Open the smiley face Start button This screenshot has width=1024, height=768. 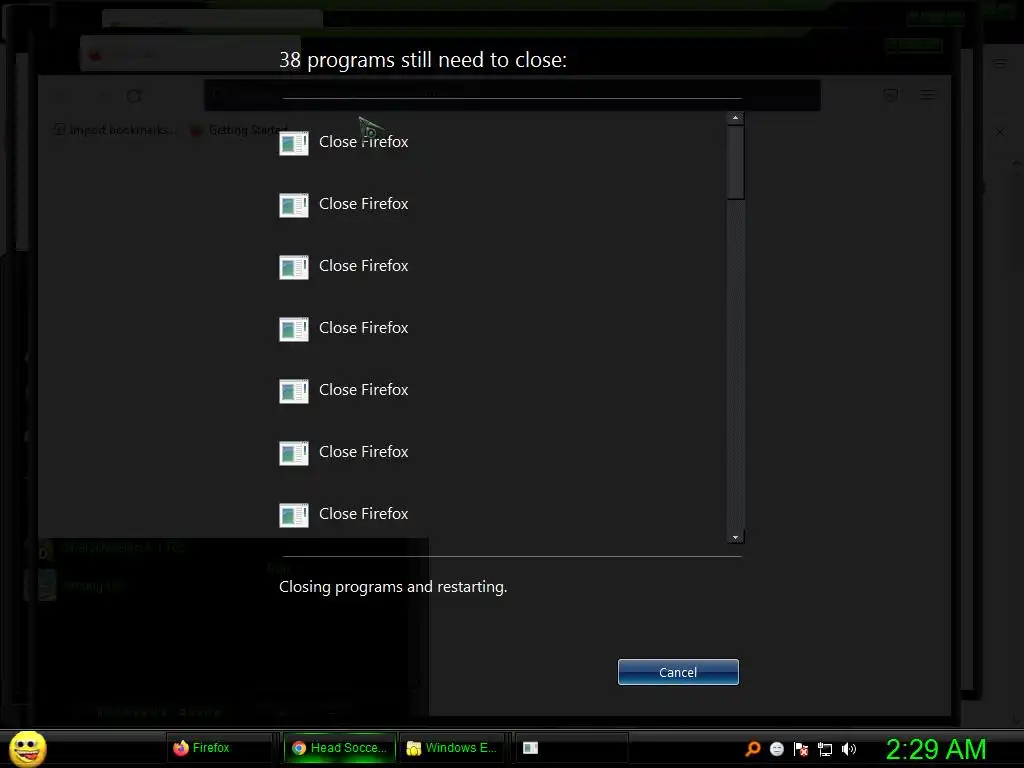click(27, 748)
